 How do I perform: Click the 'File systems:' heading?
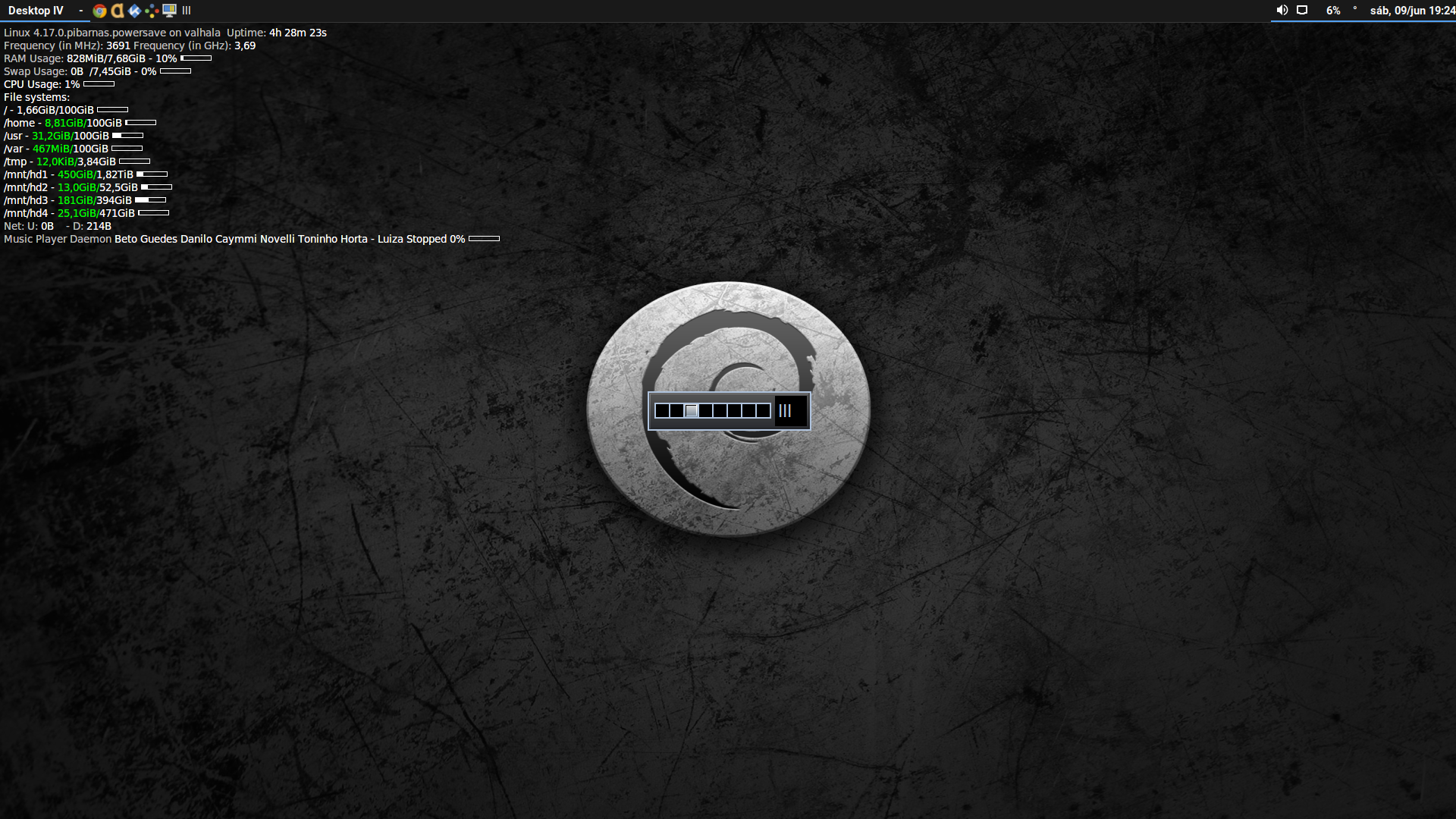point(36,97)
